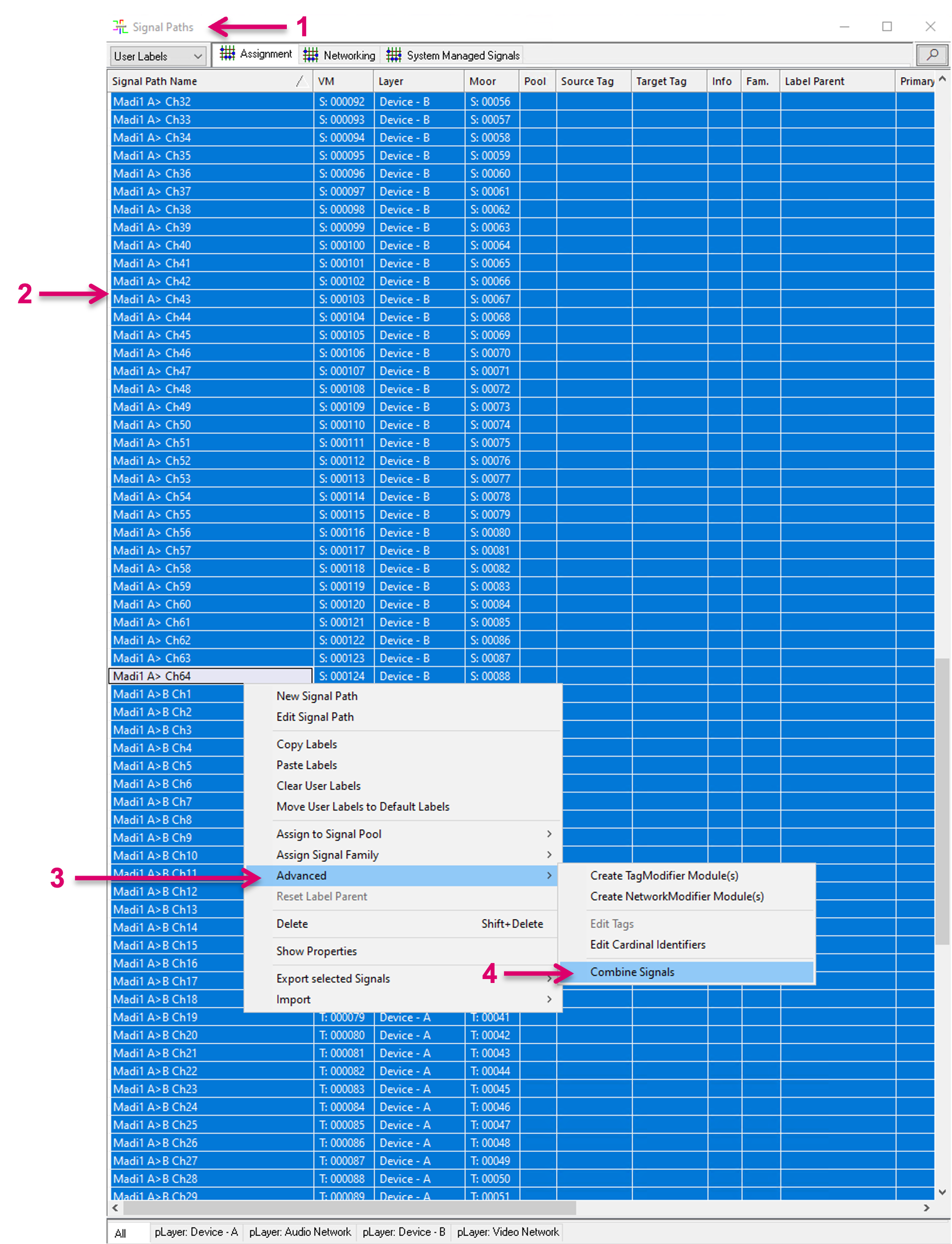Viewport: 952px width, 1244px height.
Task: Click the Signal Paths window title icon
Action: (x=120, y=27)
